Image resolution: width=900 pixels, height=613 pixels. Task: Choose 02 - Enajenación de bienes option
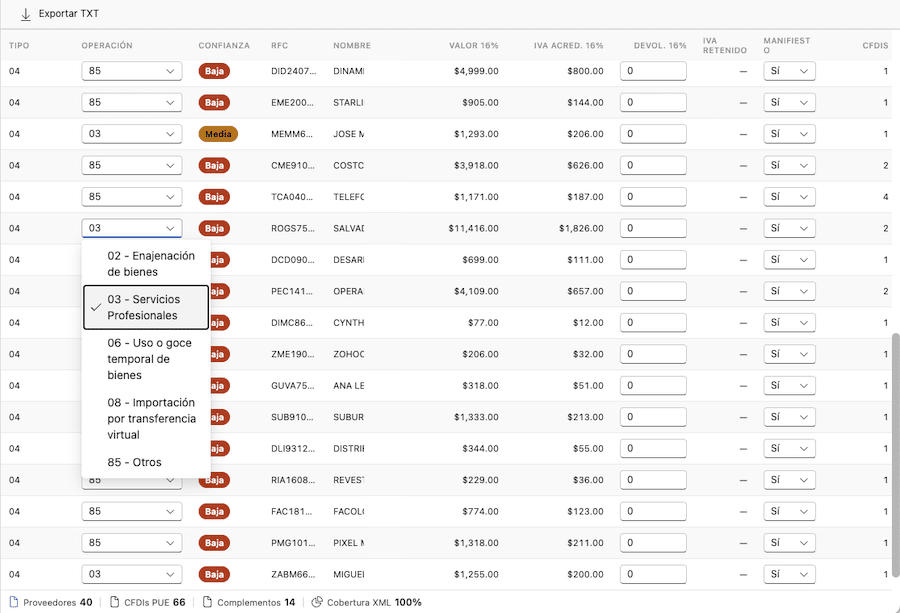[146, 263]
